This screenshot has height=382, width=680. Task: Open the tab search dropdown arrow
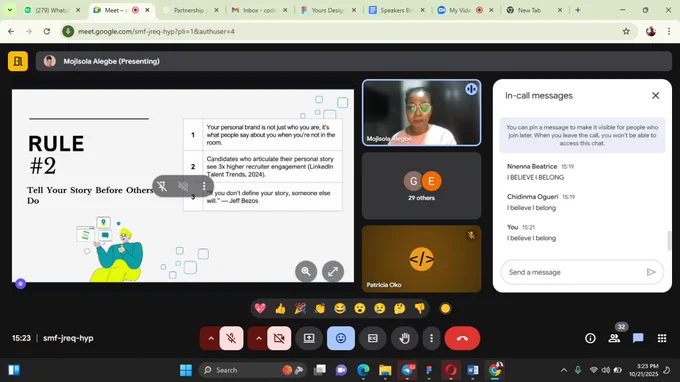click(10, 10)
